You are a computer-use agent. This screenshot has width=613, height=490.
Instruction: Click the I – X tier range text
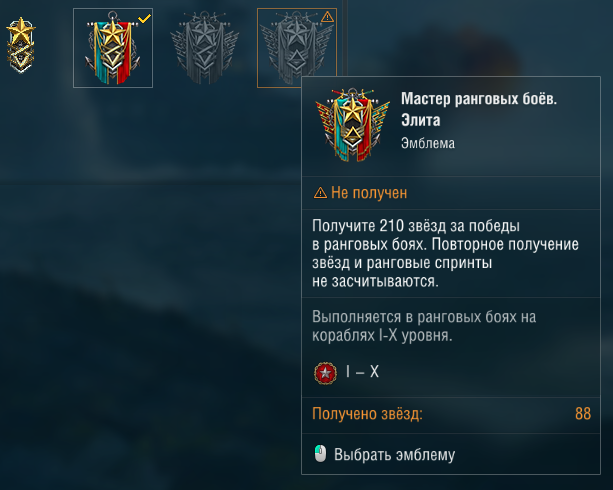362,372
